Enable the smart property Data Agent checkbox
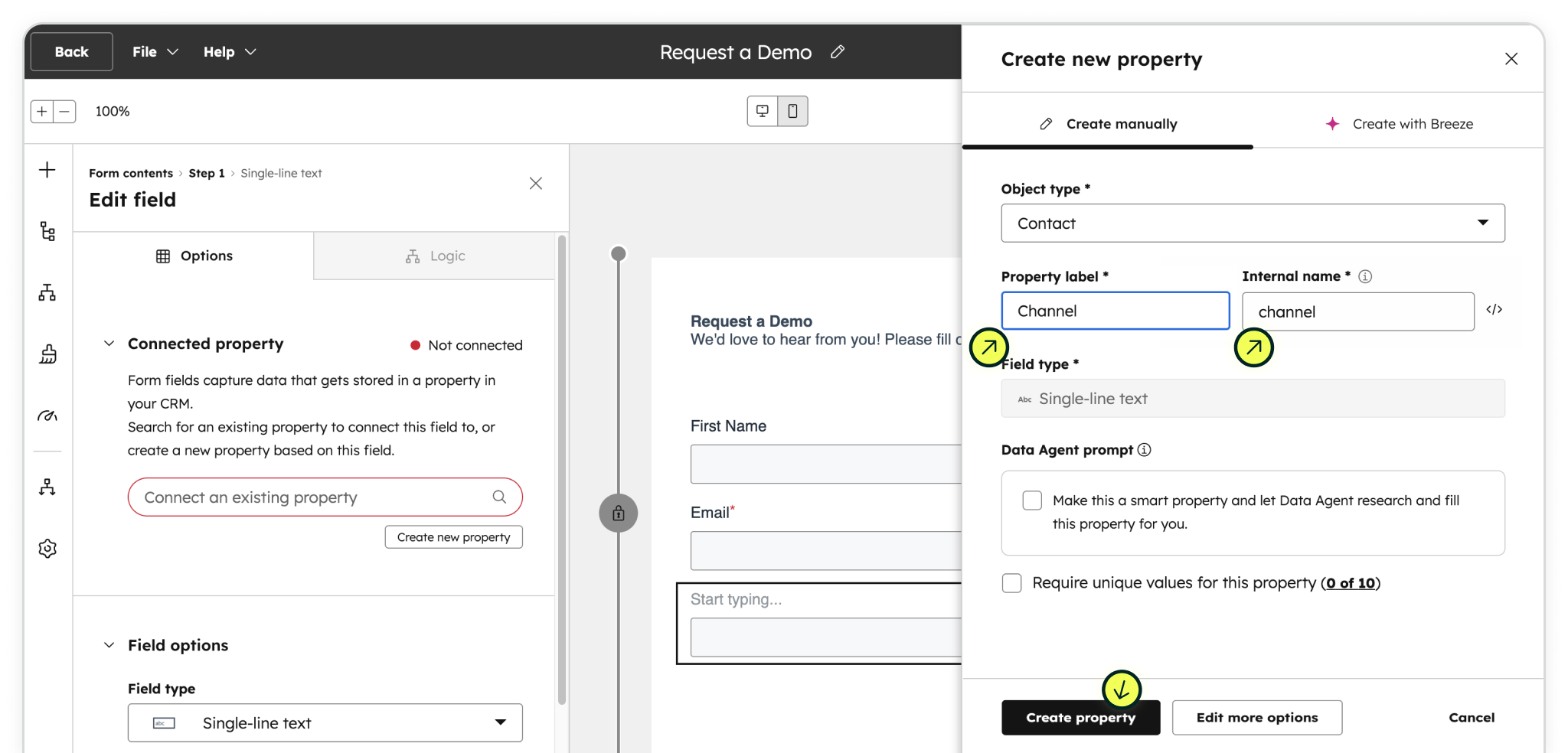 click(1032, 500)
